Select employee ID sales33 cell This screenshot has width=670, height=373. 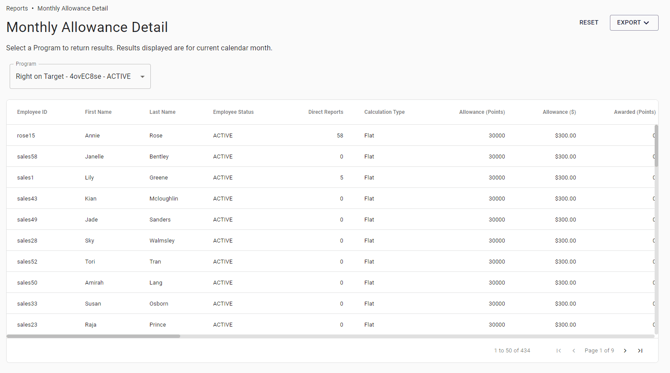coord(27,303)
